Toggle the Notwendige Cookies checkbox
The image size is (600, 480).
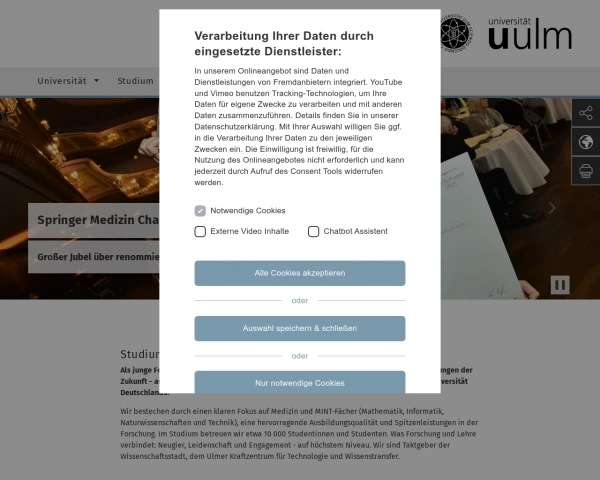200,211
